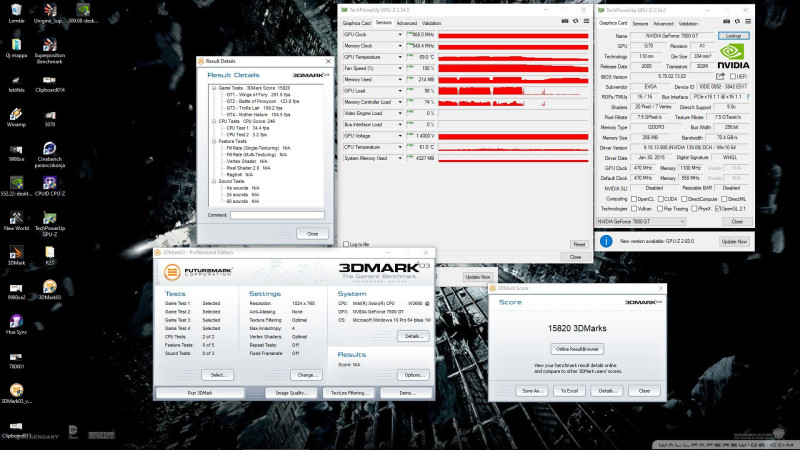Select the 780001 desktop file
The image size is (800, 450).
(x=16, y=360)
